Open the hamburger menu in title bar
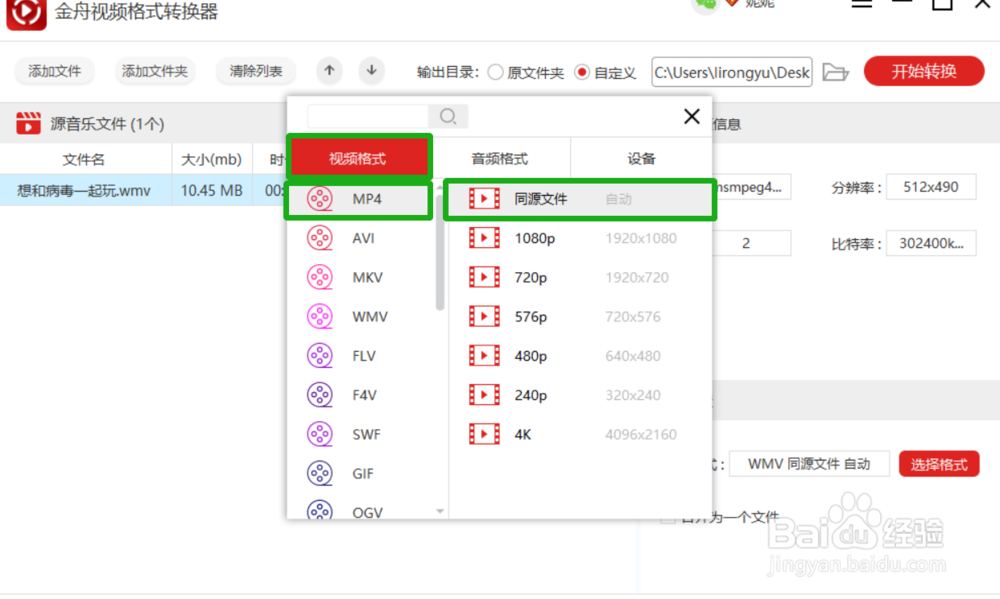Screen dimensions: 1000x599 (x=861, y=4)
